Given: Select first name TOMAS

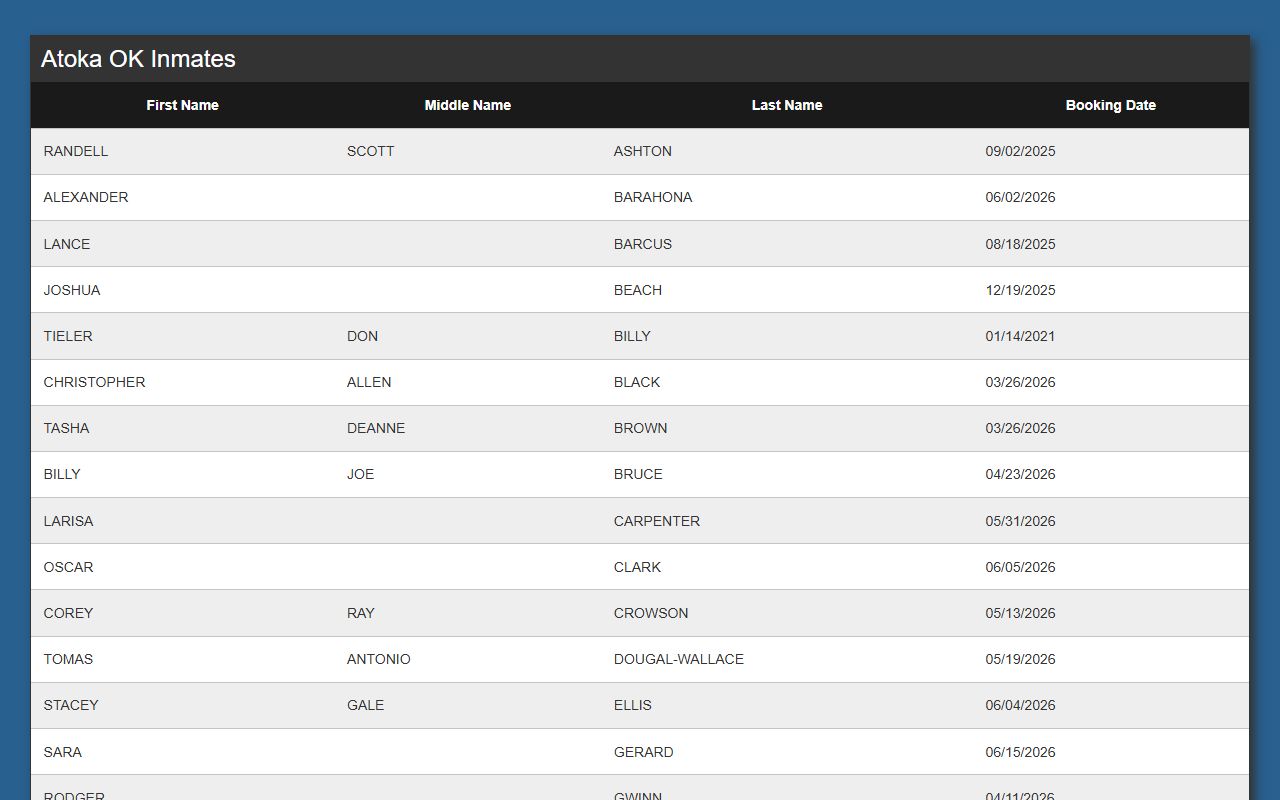Looking at the screenshot, I should click(68, 659).
